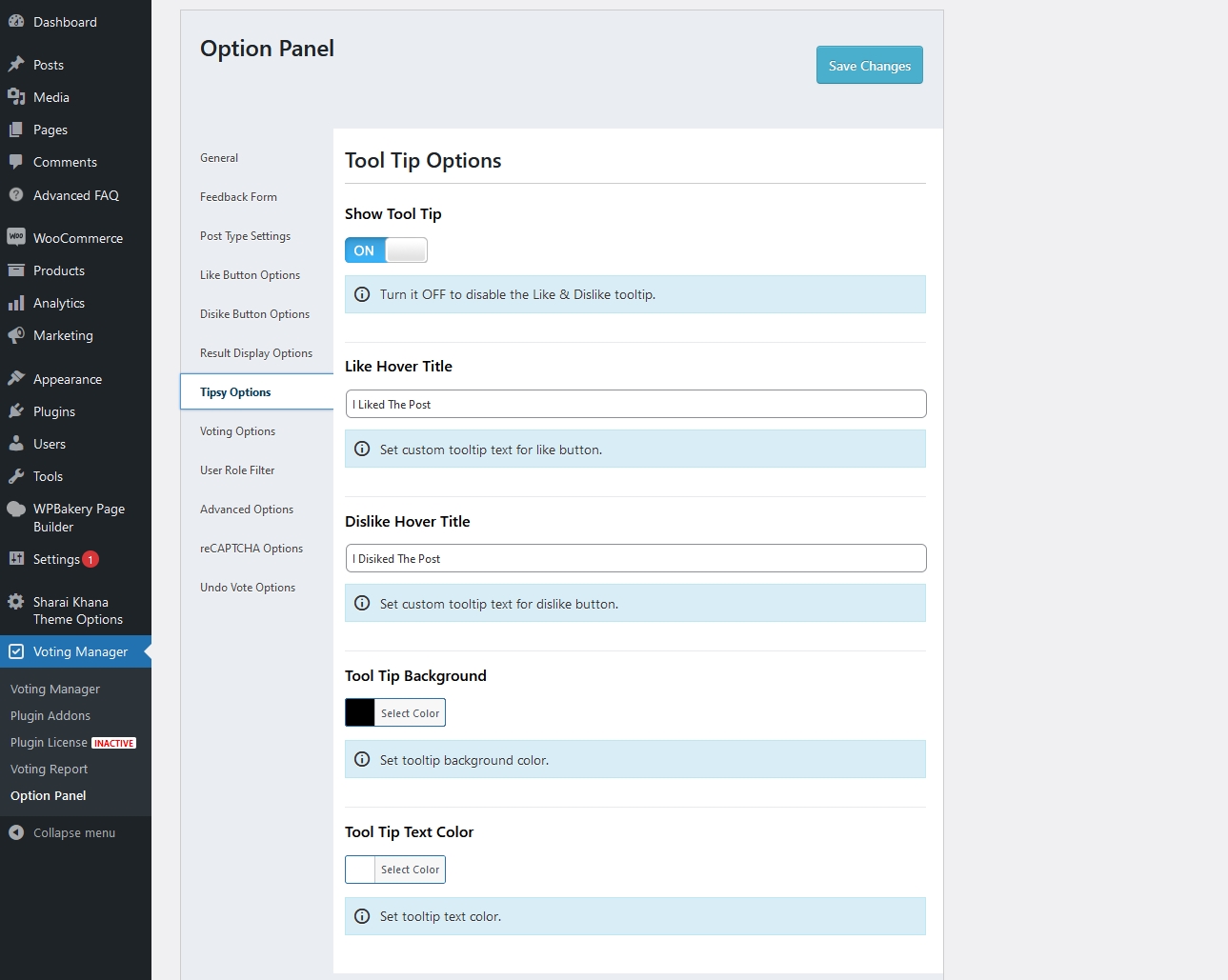This screenshot has height=980, width=1228.
Task: Click the Sharai Khana Theme Options gear icon
Action: (16, 601)
